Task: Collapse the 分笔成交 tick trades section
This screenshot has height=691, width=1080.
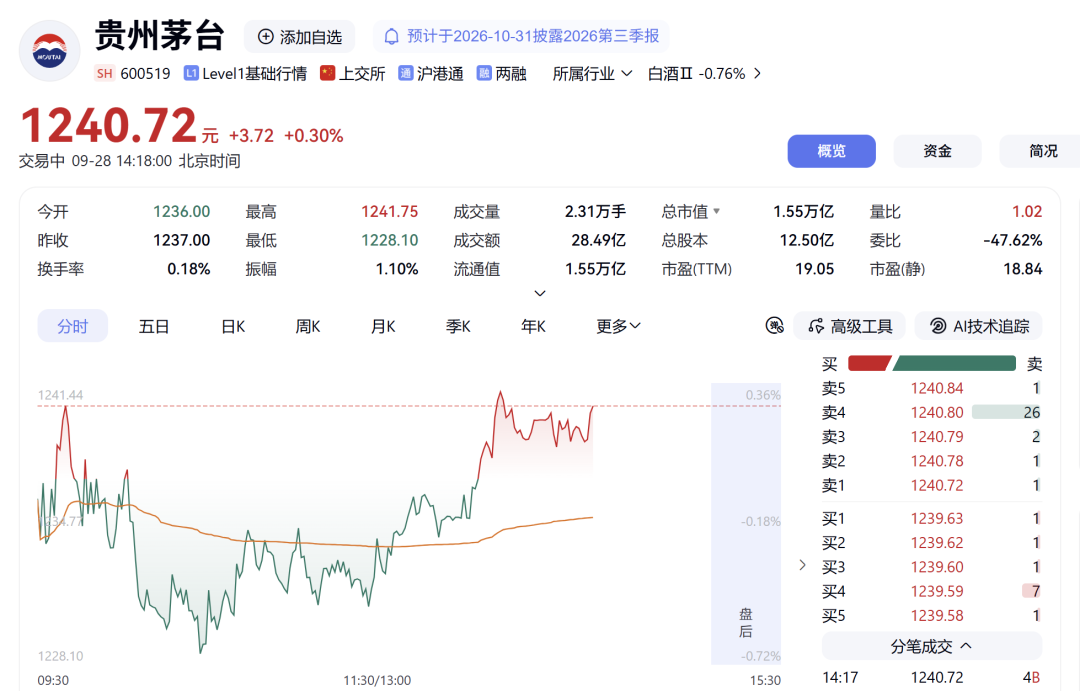Action: click(931, 646)
